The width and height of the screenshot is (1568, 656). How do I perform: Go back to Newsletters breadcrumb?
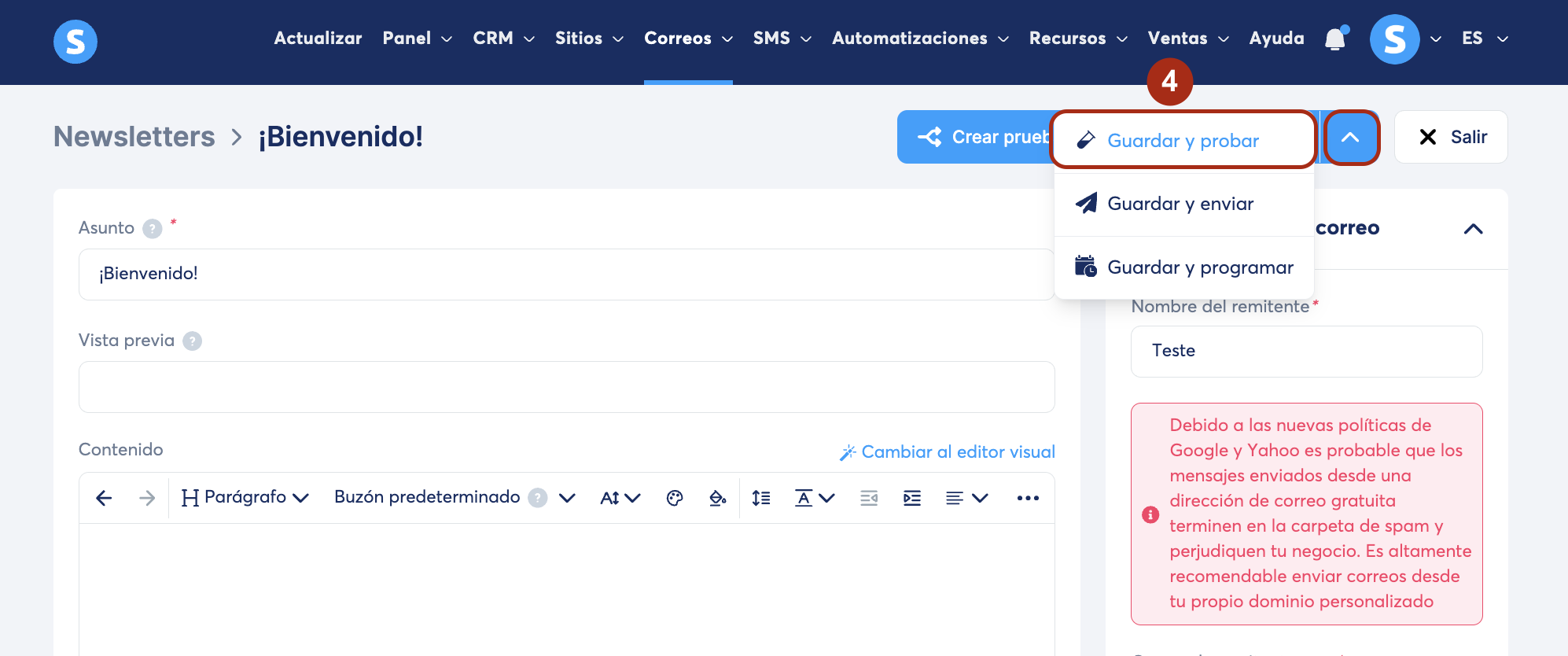pyautogui.click(x=134, y=137)
